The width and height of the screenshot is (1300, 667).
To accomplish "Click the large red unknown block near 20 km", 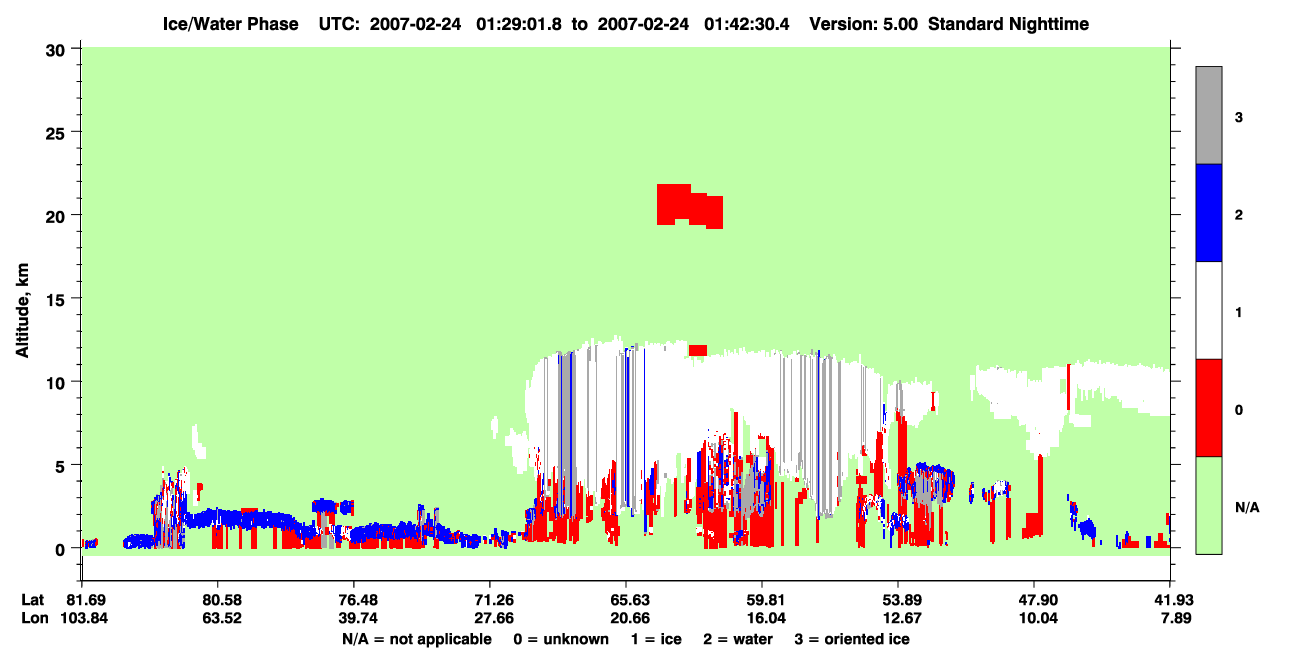I will pyautogui.click(x=689, y=206).
